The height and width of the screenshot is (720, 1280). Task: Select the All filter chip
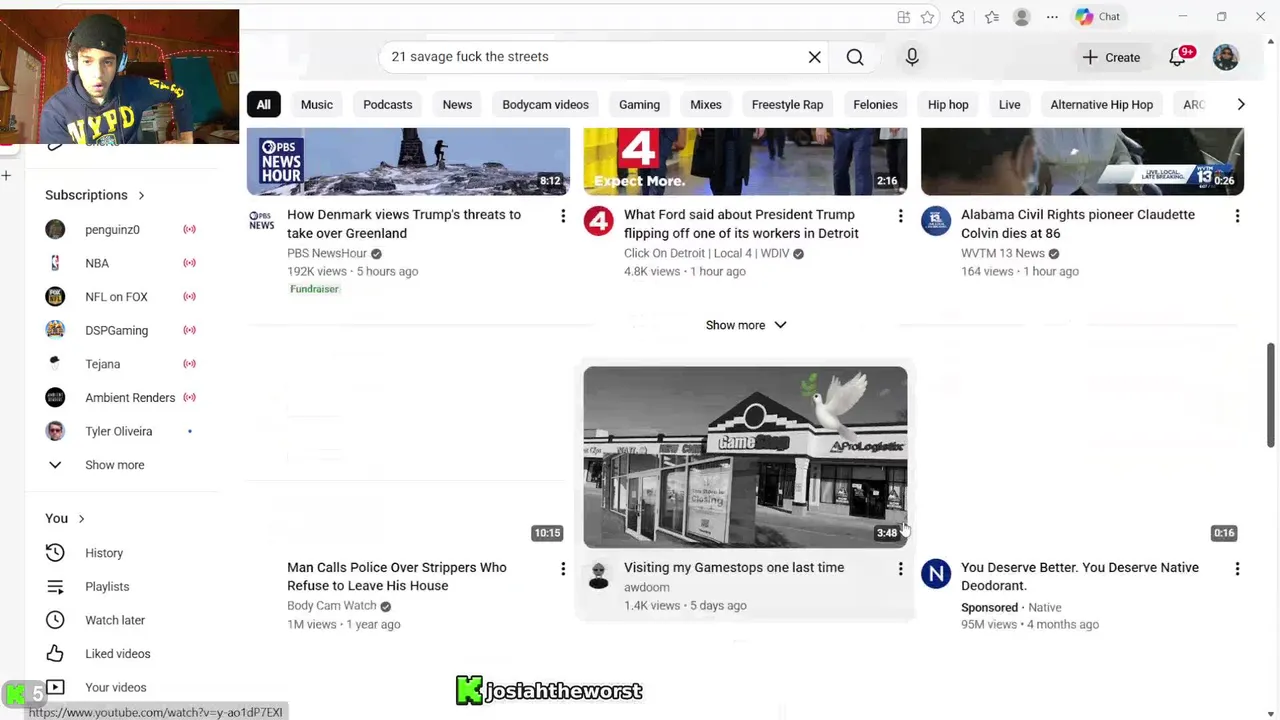[x=263, y=104]
